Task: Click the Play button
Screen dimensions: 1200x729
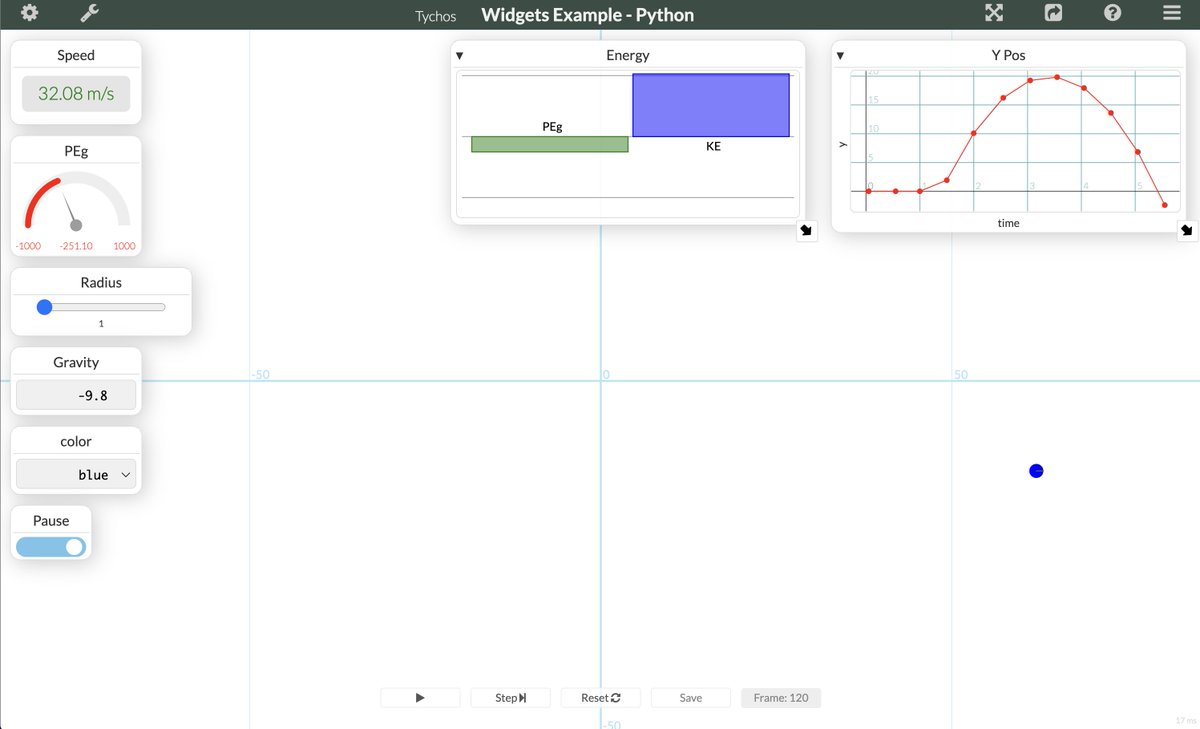Action: point(420,698)
